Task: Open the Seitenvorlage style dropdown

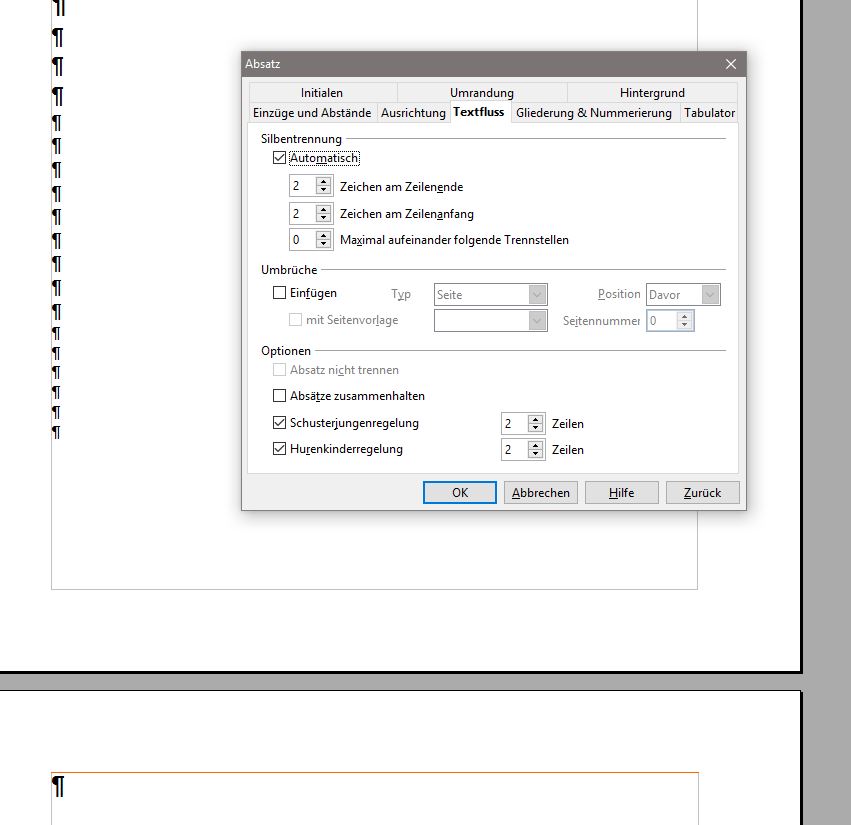Action: [x=491, y=320]
